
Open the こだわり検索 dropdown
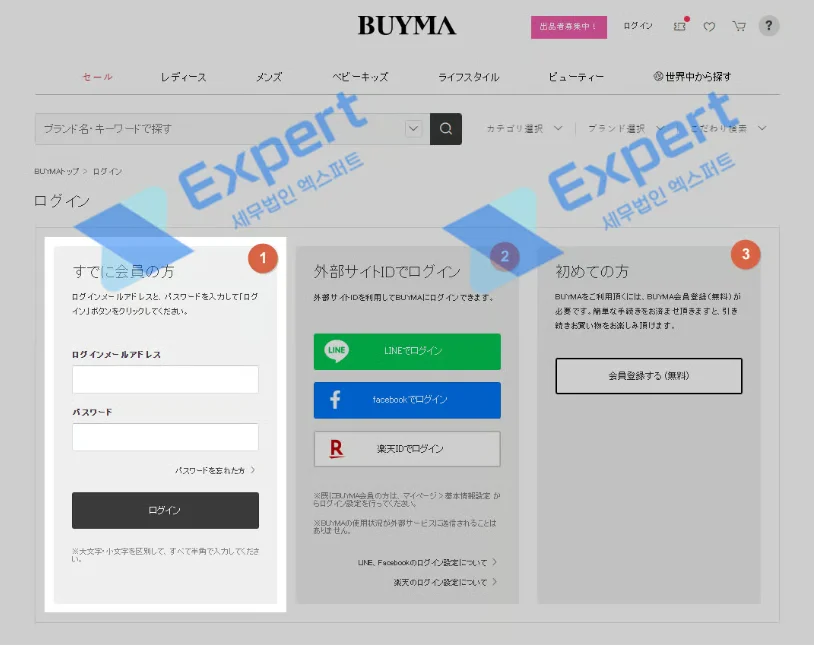[x=728, y=128]
